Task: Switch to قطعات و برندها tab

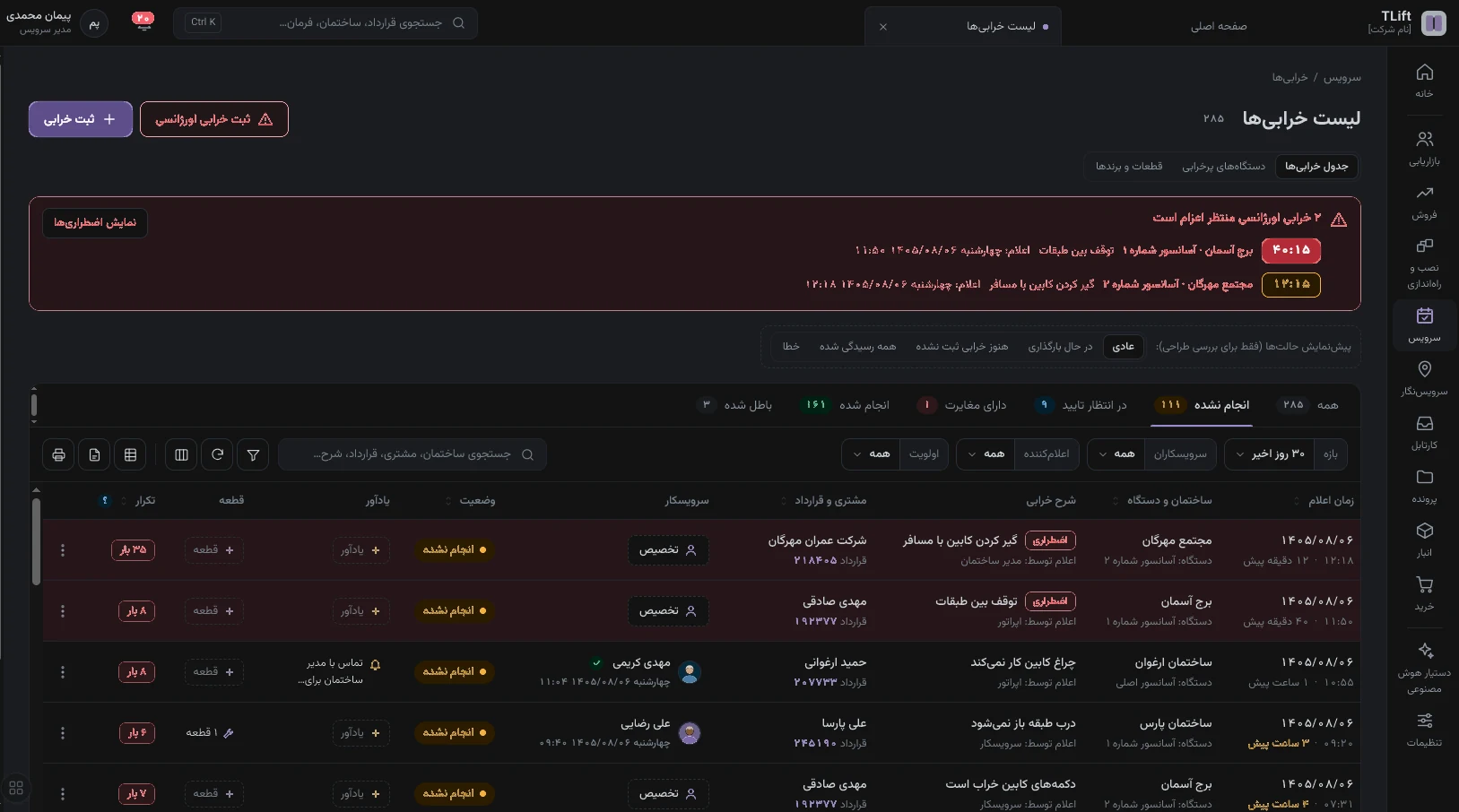Action: [1129, 166]
